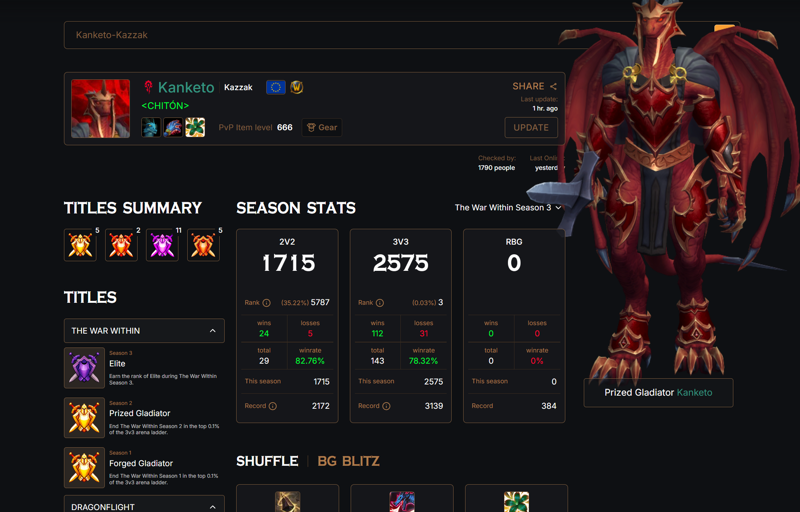The image size is (800, 512).
Task: Open the purple Elite titles summary badge
Action: click(162, 245)
